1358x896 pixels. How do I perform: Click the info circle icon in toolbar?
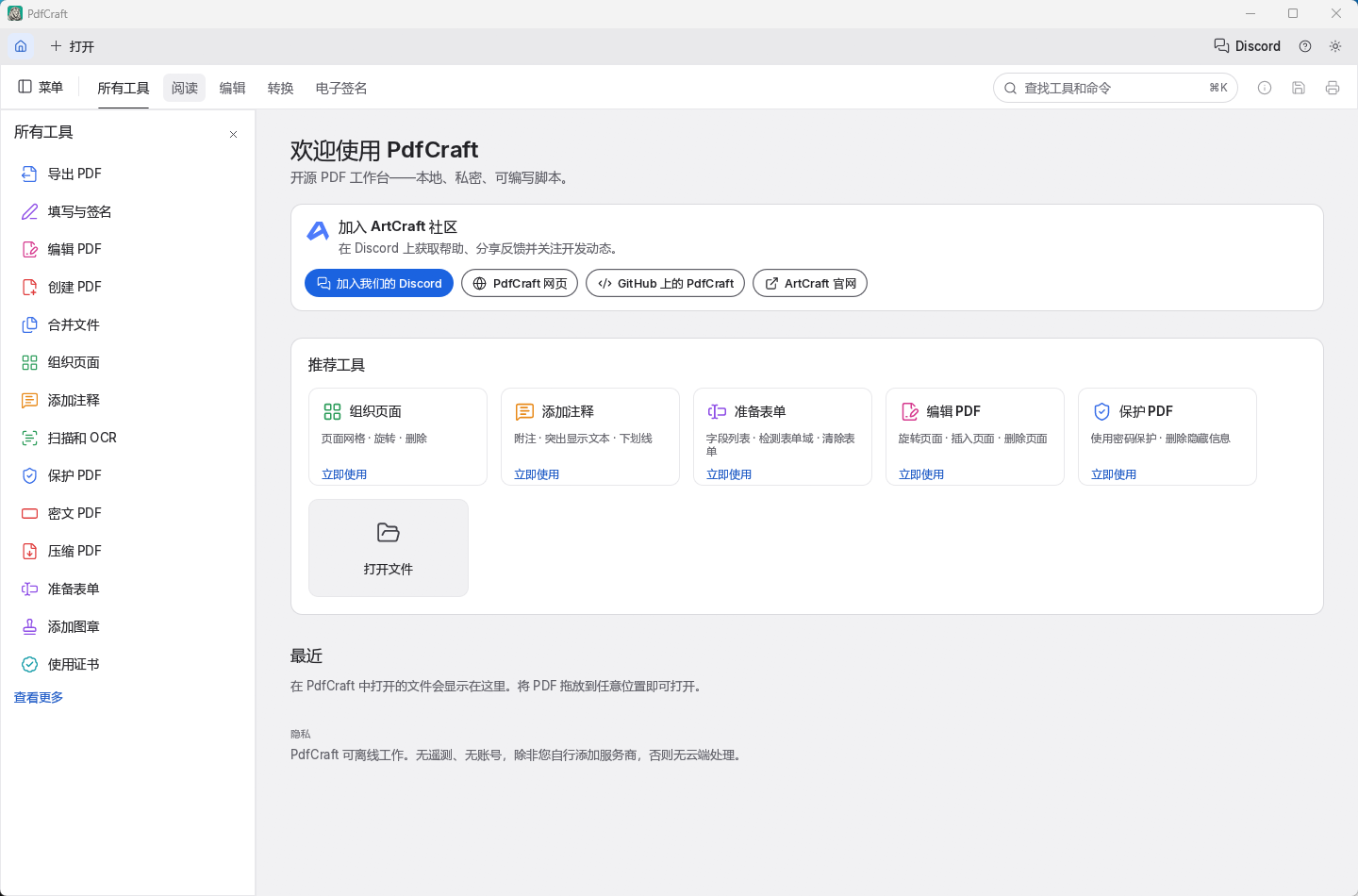[1265, 88]
